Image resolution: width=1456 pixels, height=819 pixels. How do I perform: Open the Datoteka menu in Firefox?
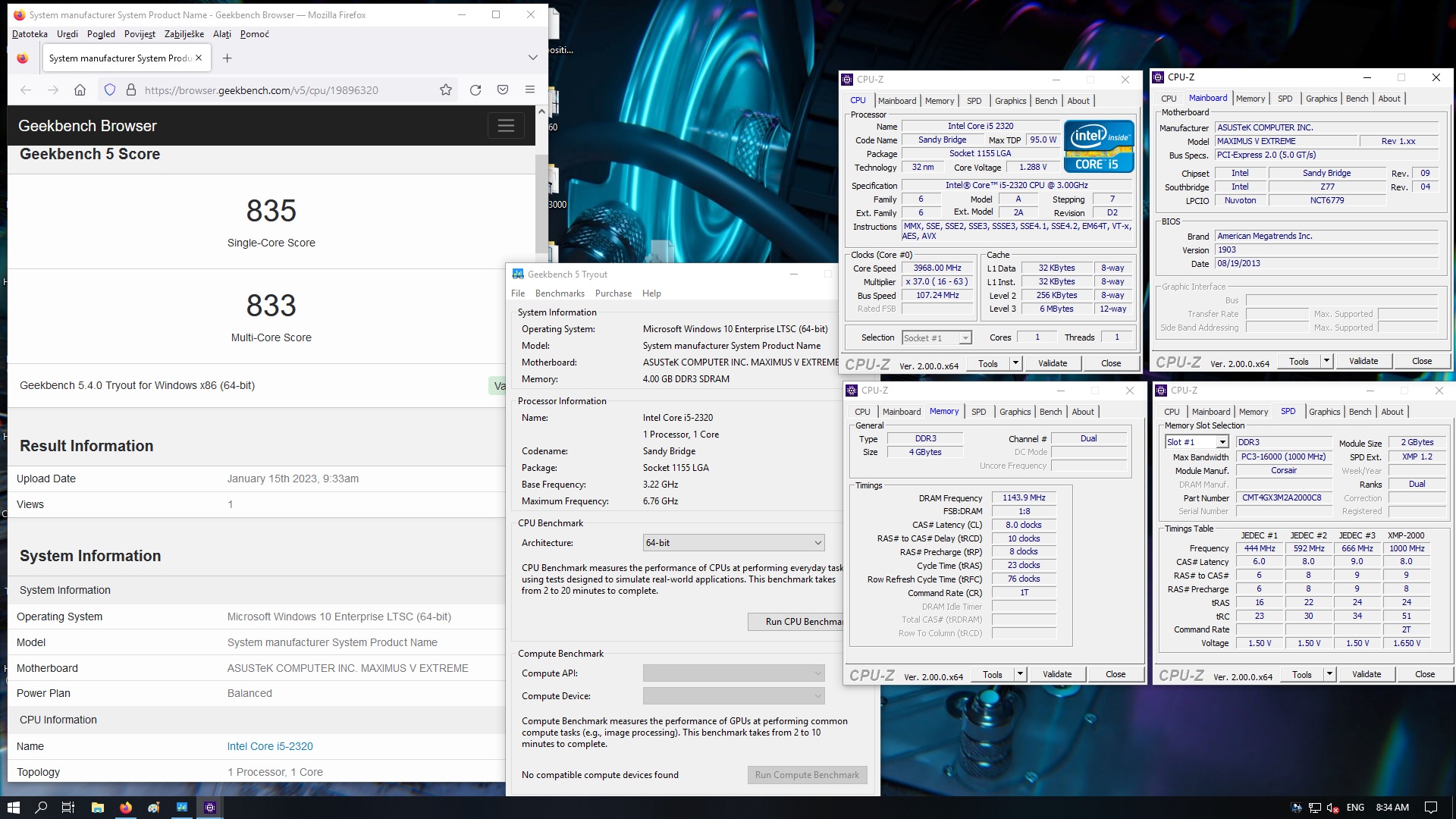(30, 34)
